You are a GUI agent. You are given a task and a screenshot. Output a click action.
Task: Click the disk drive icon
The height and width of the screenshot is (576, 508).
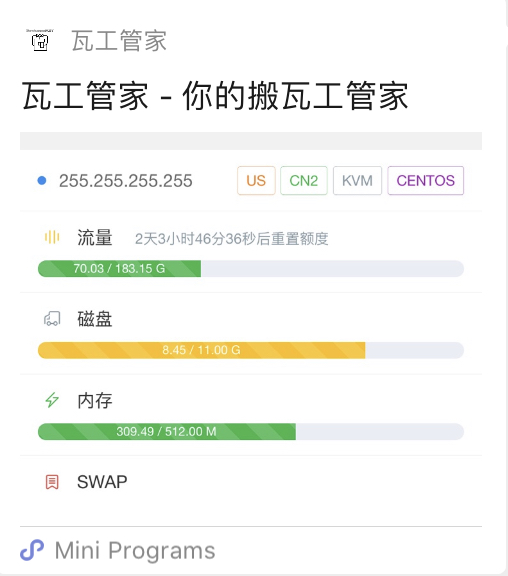[52, 318]
